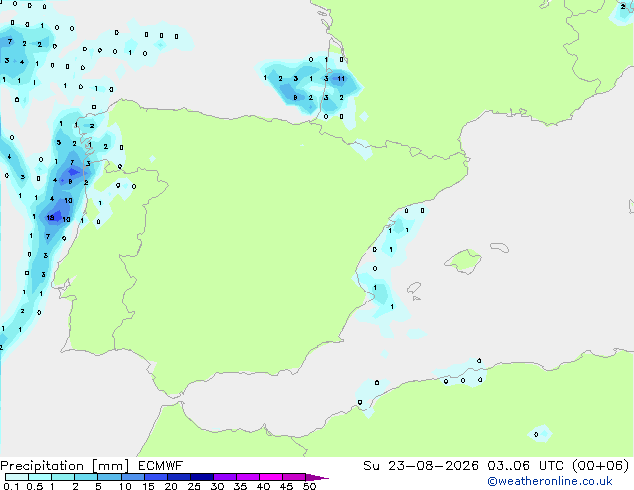The image size is (634, 490).
Task: Click the 'Precipitation' title word
Action: coord(42,466)
